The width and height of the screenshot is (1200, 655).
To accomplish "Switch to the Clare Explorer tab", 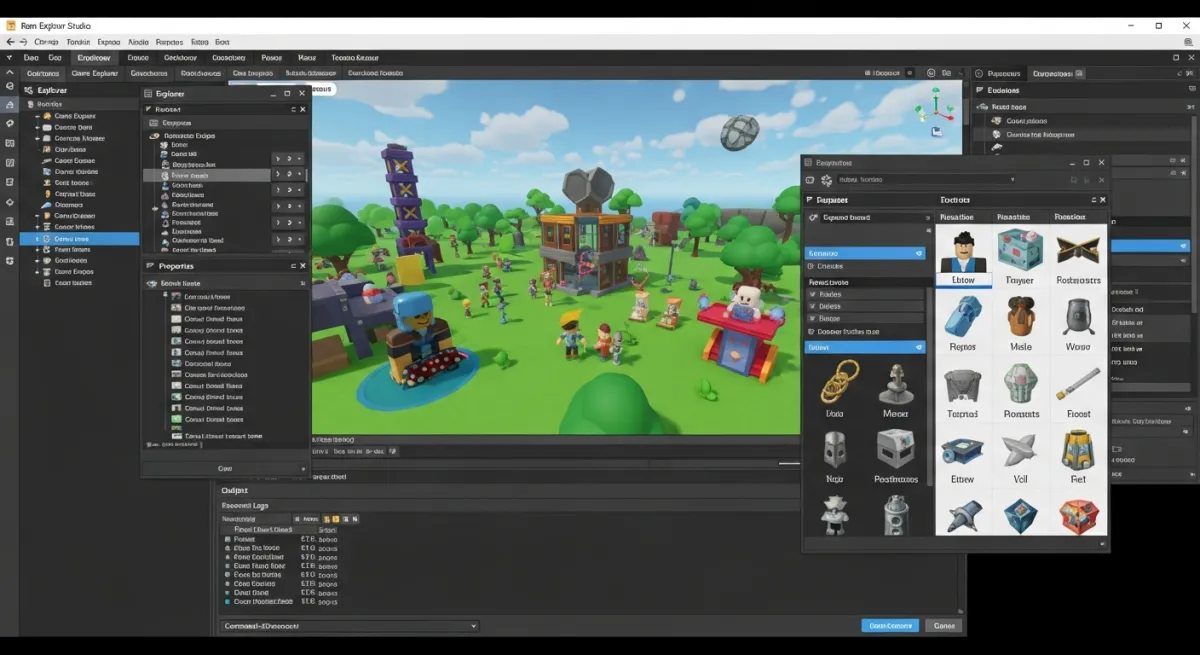I will (x=95, y=73).
